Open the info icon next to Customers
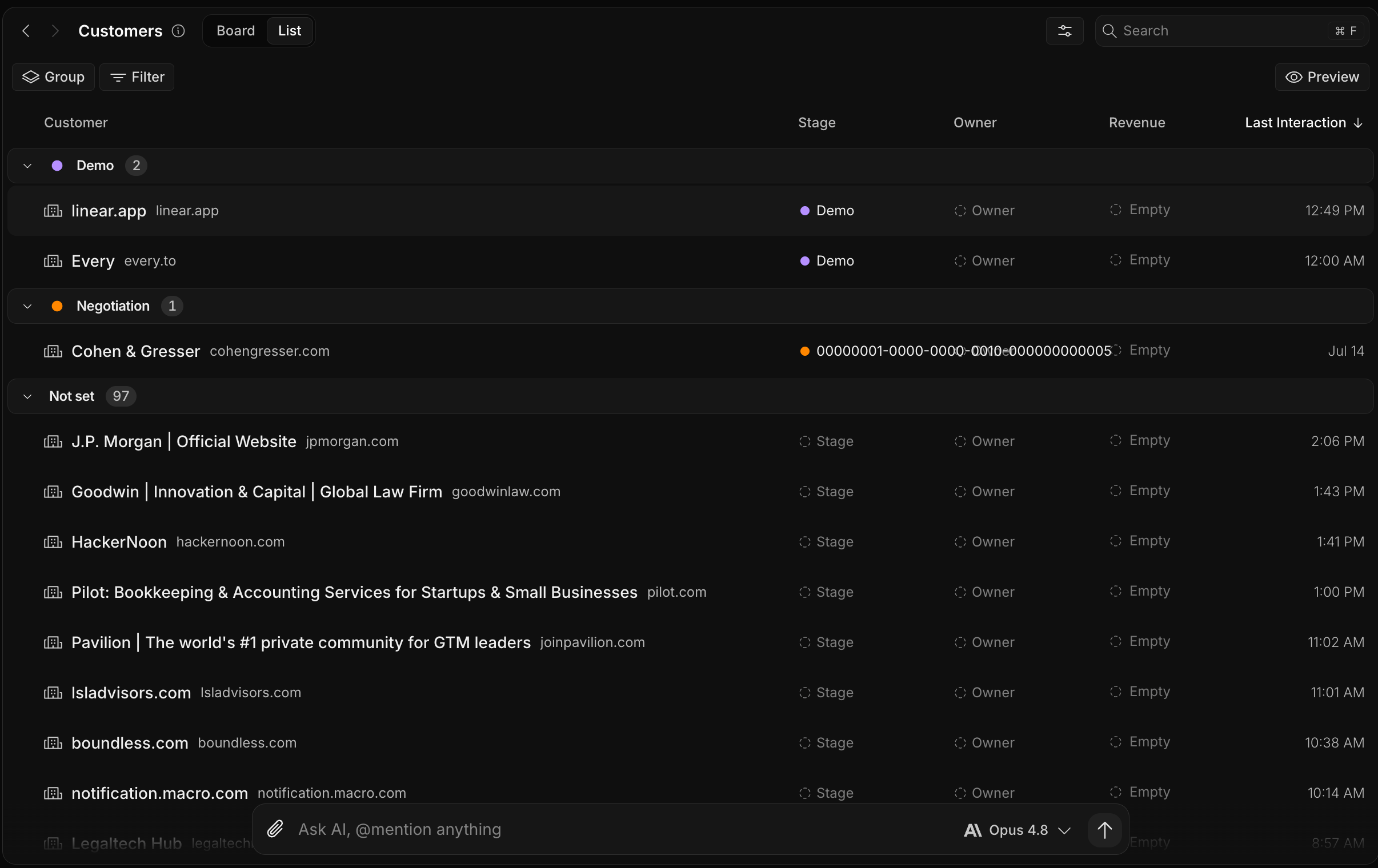 179,31
